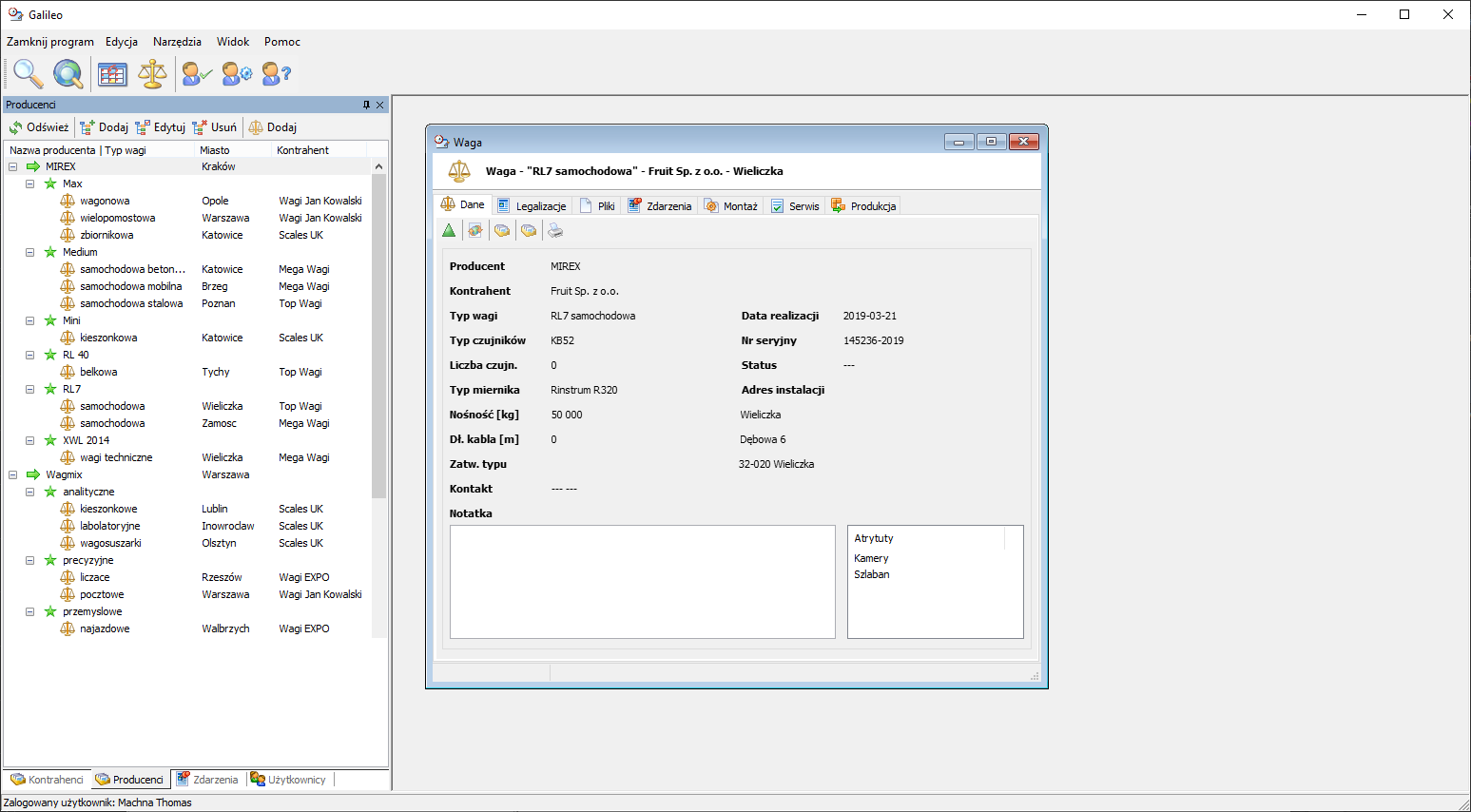Viewport: 1471px width, 812px height.
Task: Click the green triangle icon in Waga toolbar
Action: pyautogui.click(x=449, y=230)
